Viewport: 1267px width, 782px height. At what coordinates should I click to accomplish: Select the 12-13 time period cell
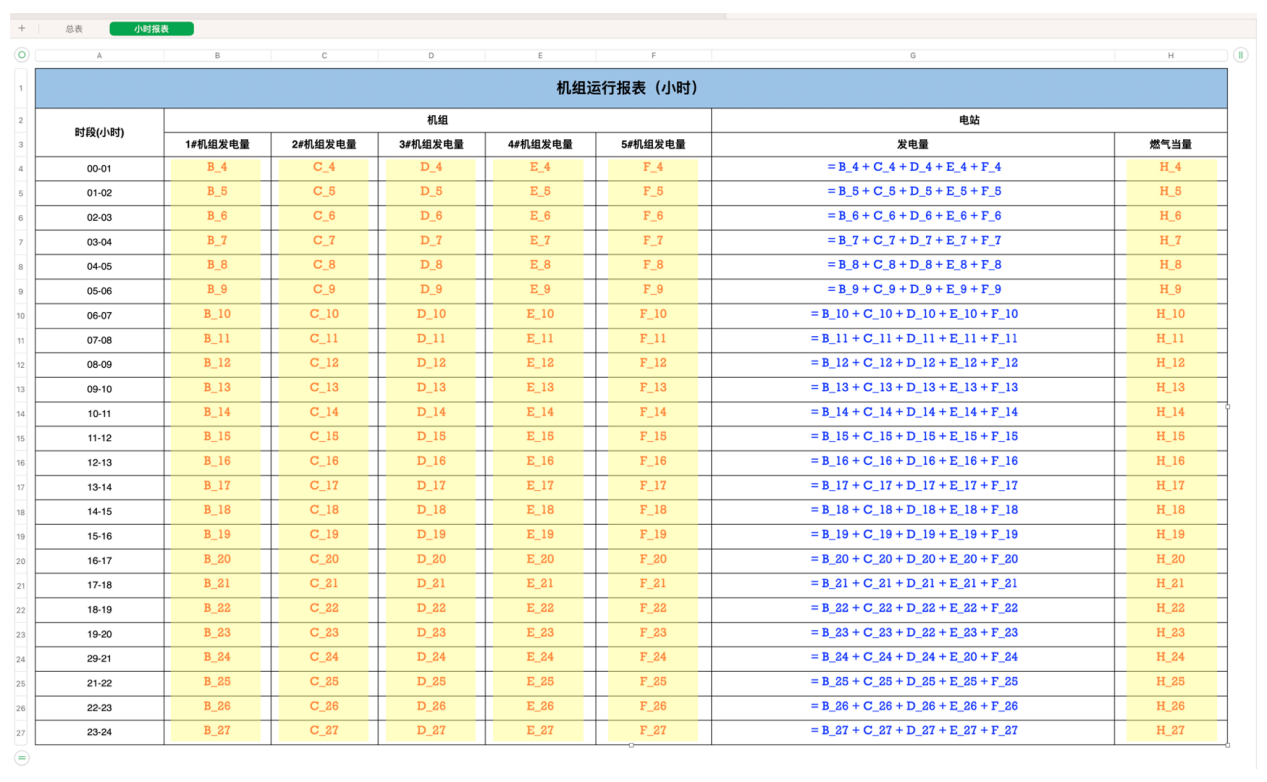(99, 462)
